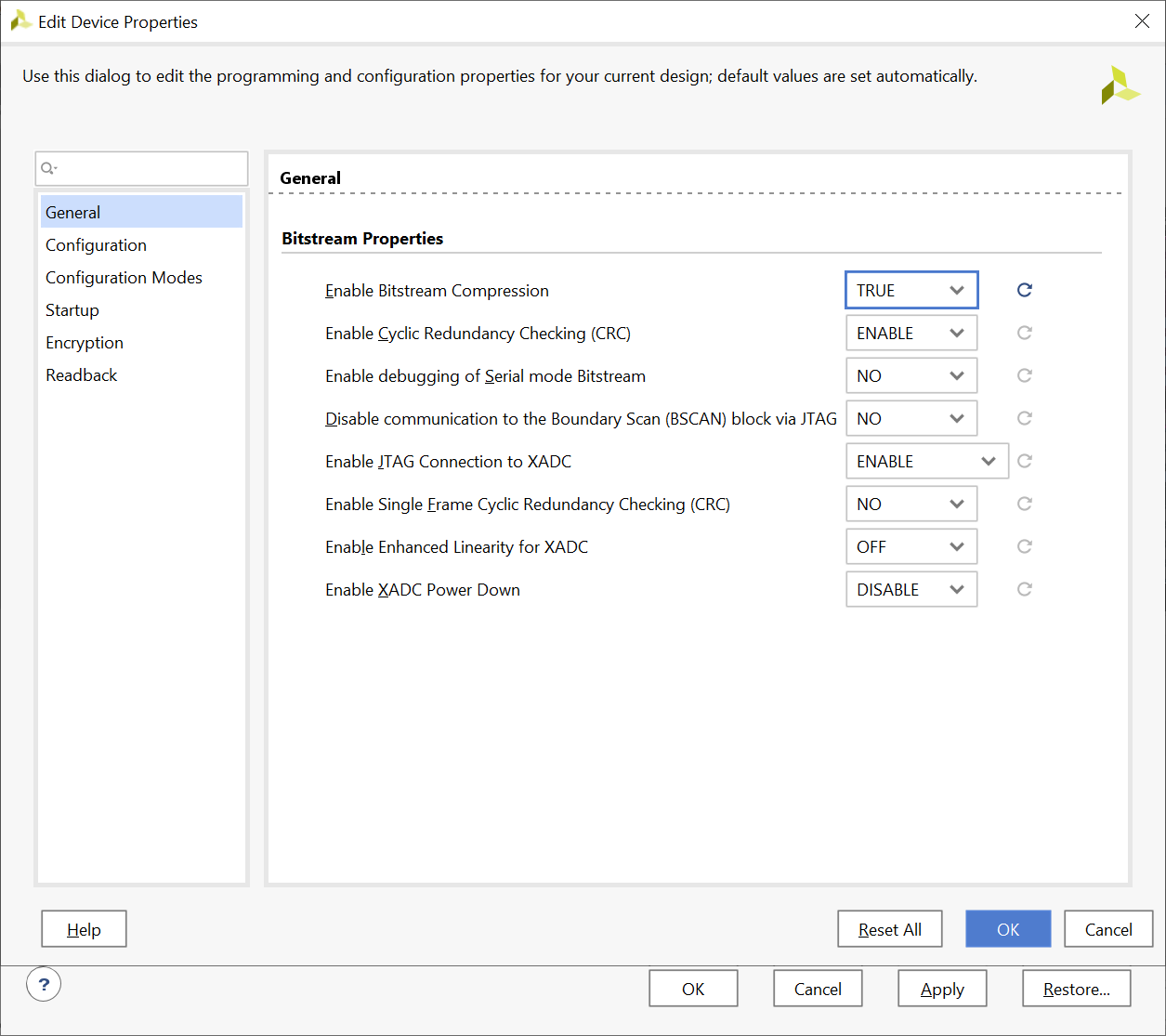Click the question mark help icon

tap(44, 985)
